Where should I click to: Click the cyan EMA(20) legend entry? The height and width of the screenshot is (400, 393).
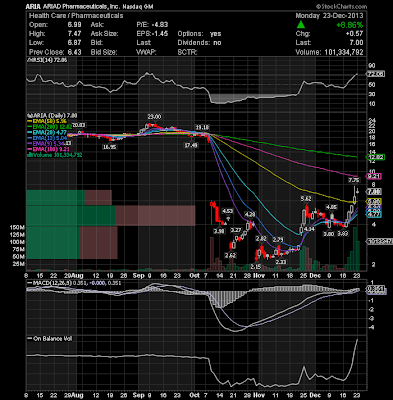pos(46,131)
